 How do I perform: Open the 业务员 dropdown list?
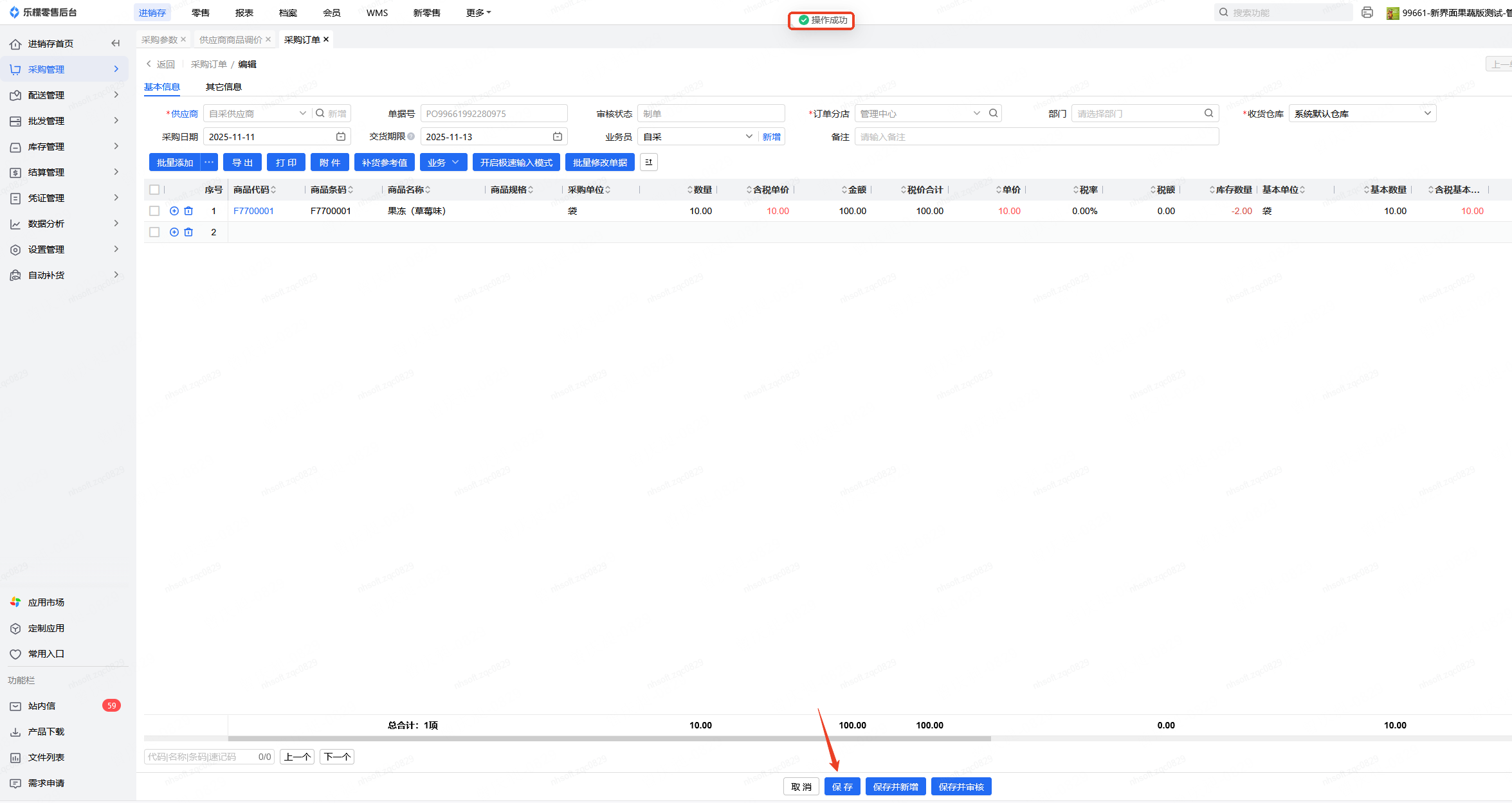[697, 137]
